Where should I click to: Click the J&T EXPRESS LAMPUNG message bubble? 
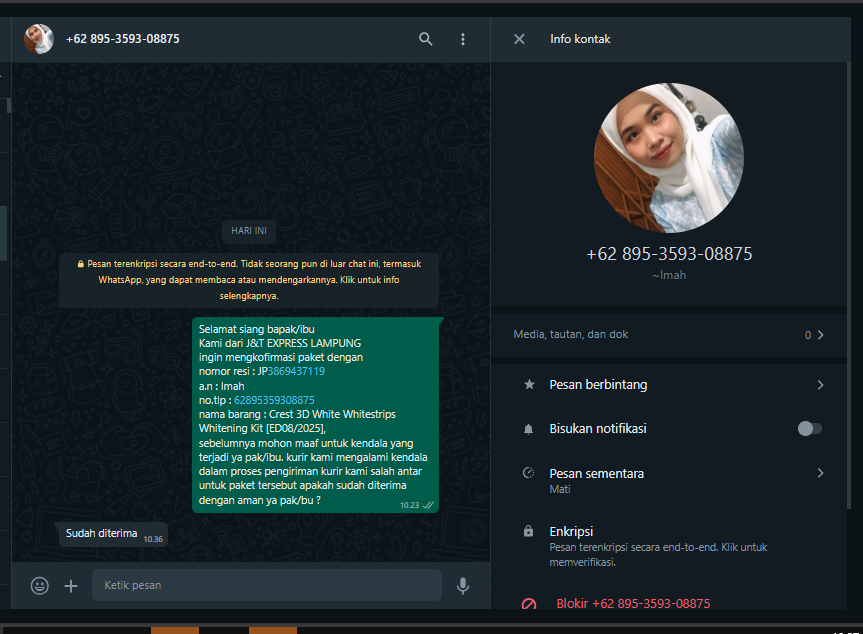(315, 415)
